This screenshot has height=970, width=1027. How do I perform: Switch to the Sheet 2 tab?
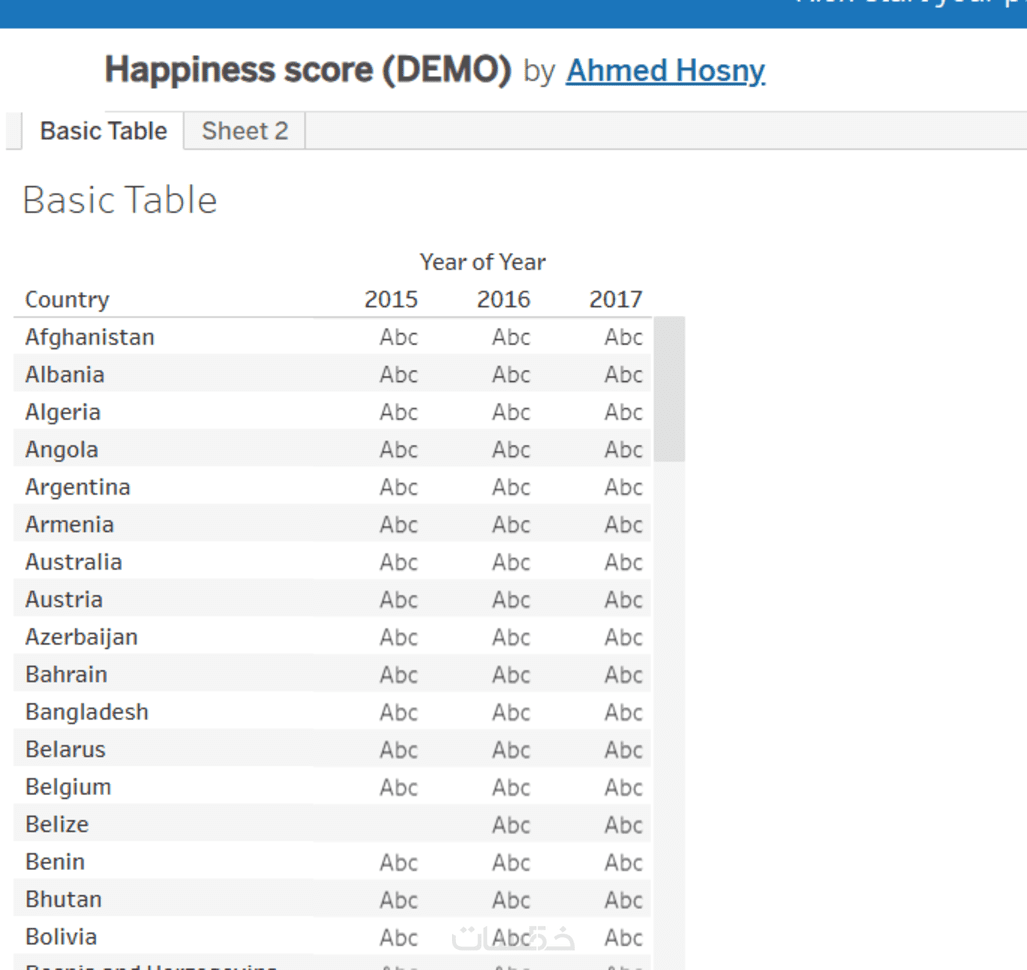point(244,131)
